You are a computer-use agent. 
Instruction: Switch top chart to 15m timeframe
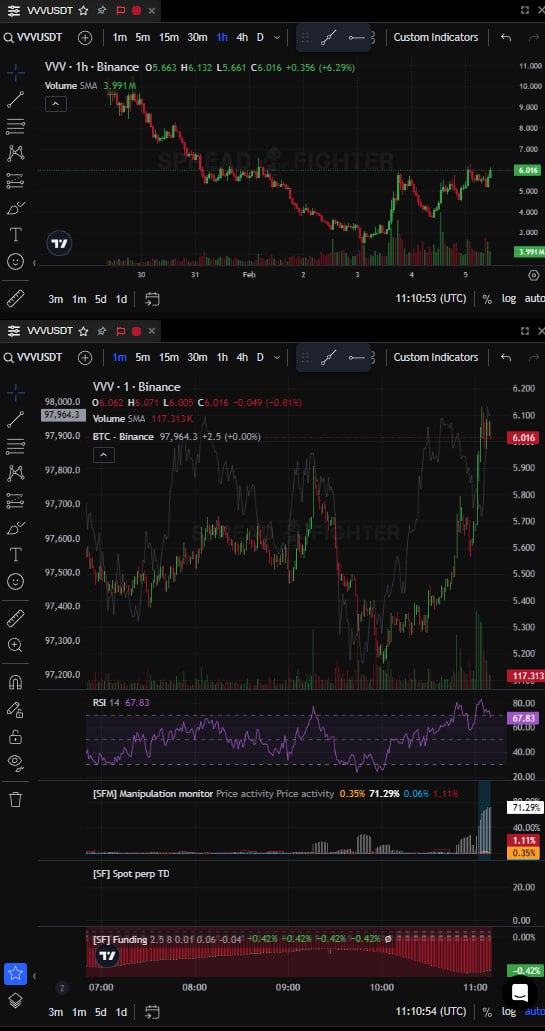pos(169,37)
